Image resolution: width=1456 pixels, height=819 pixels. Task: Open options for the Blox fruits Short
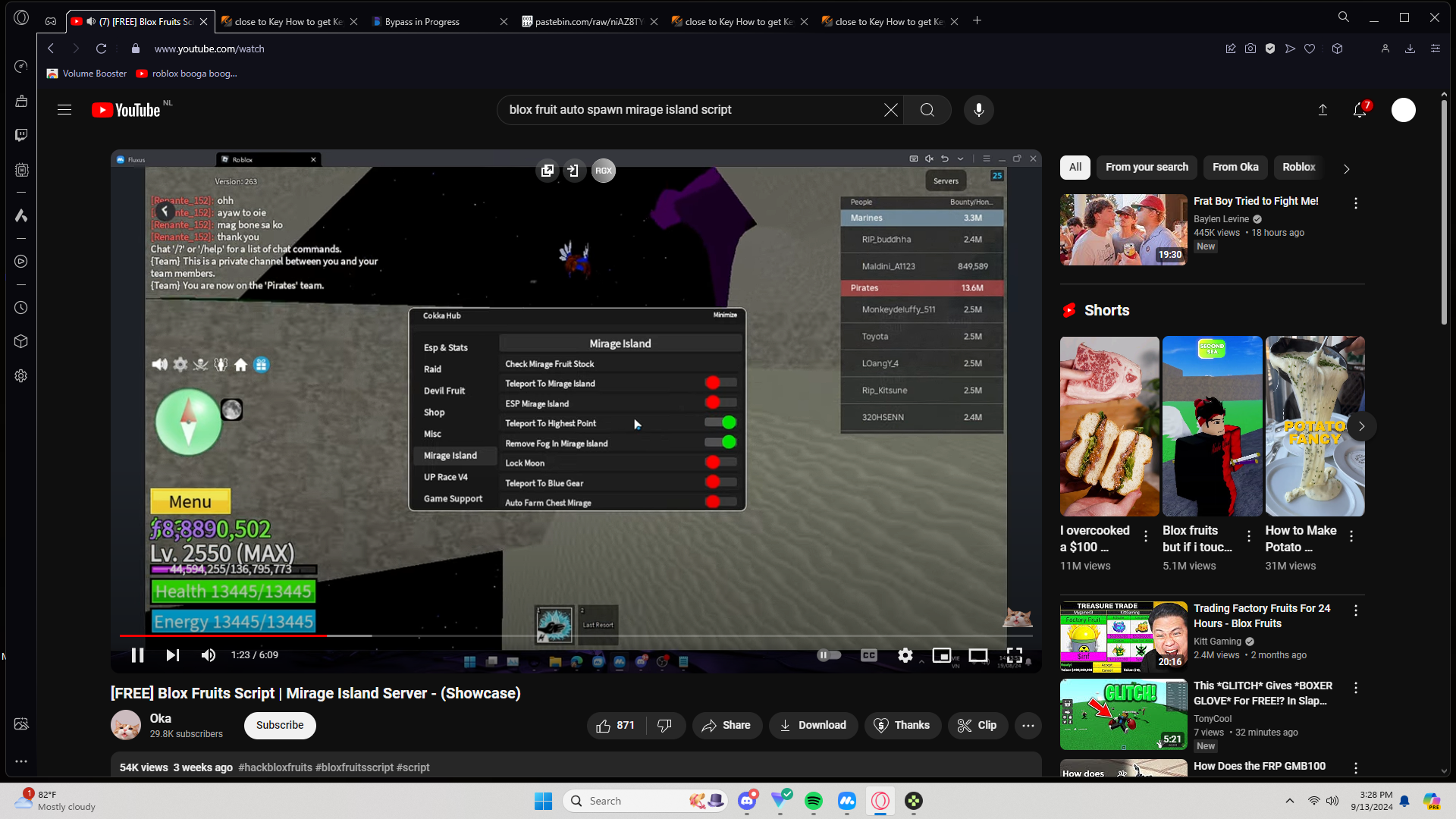click(x=1249, y=536)
